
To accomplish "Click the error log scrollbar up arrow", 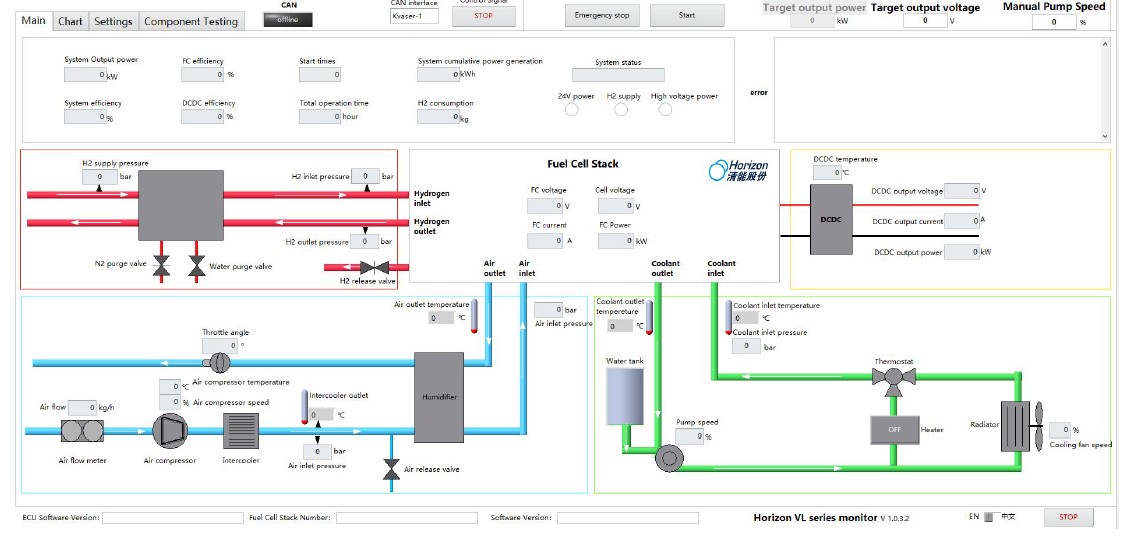I will (1104, 45).
